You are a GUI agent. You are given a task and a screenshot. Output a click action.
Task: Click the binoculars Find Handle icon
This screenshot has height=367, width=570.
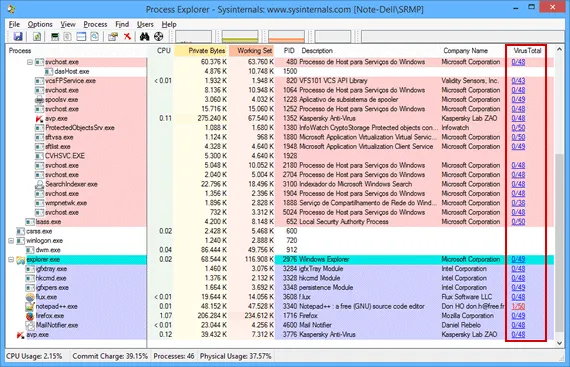[x=145, y=36]
